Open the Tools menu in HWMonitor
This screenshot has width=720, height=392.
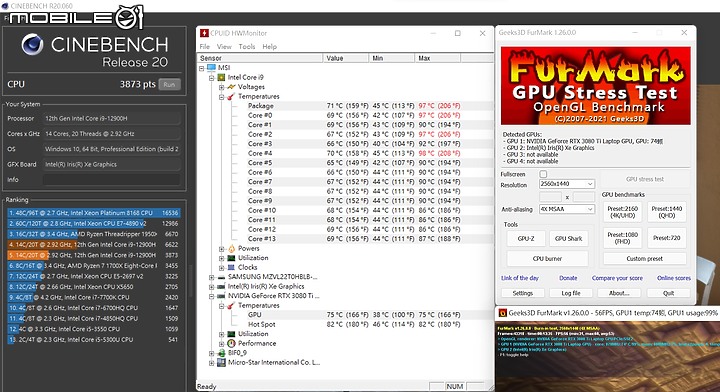coord(247,46)
